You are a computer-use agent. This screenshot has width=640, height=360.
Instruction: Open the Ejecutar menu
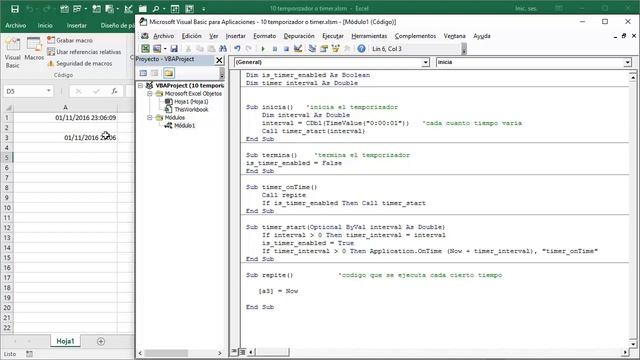333,36
